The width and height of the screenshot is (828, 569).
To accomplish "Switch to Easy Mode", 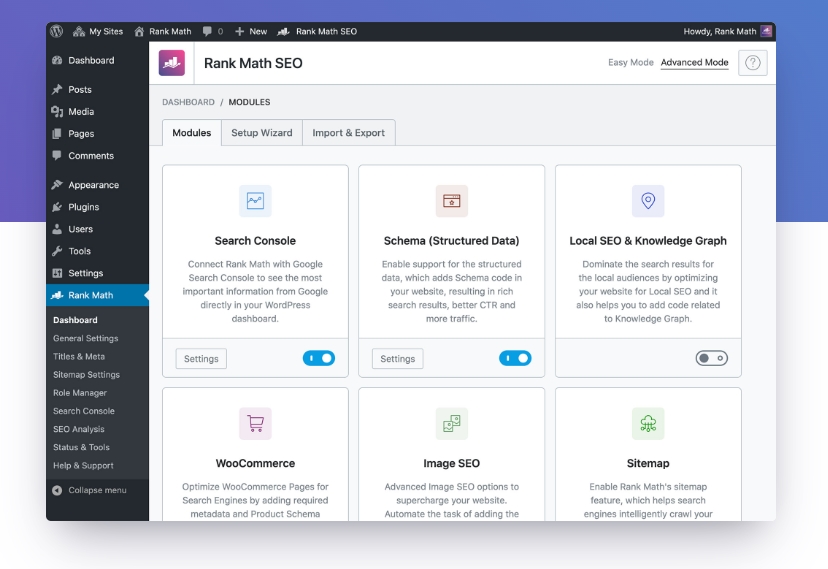I will tap(631, 62).
